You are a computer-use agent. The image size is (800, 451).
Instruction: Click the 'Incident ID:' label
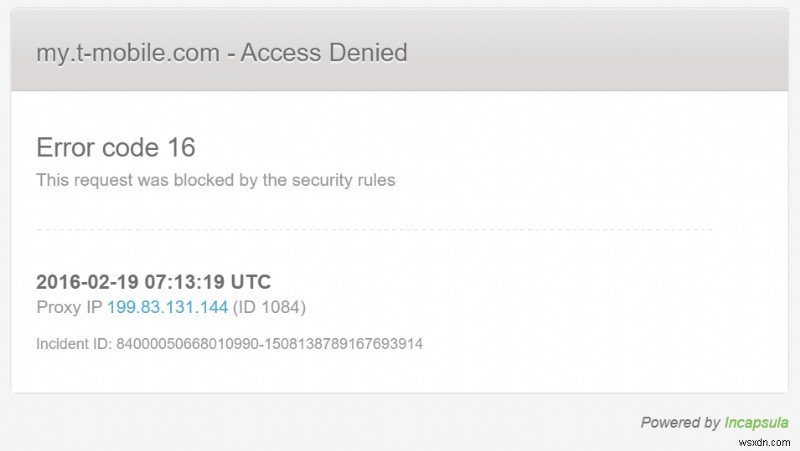74,343
